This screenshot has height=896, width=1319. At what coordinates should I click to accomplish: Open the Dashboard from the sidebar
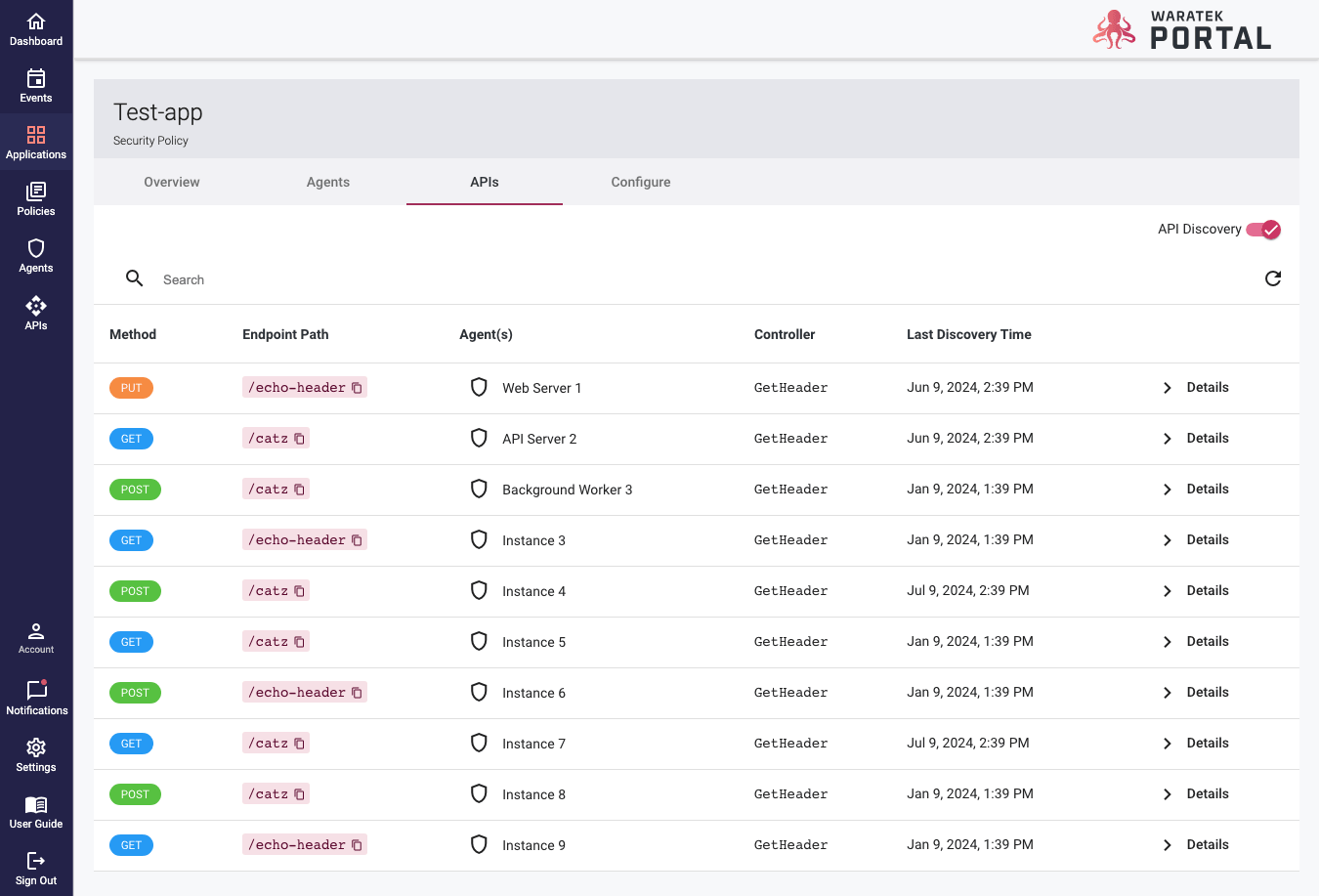(36, 29)
